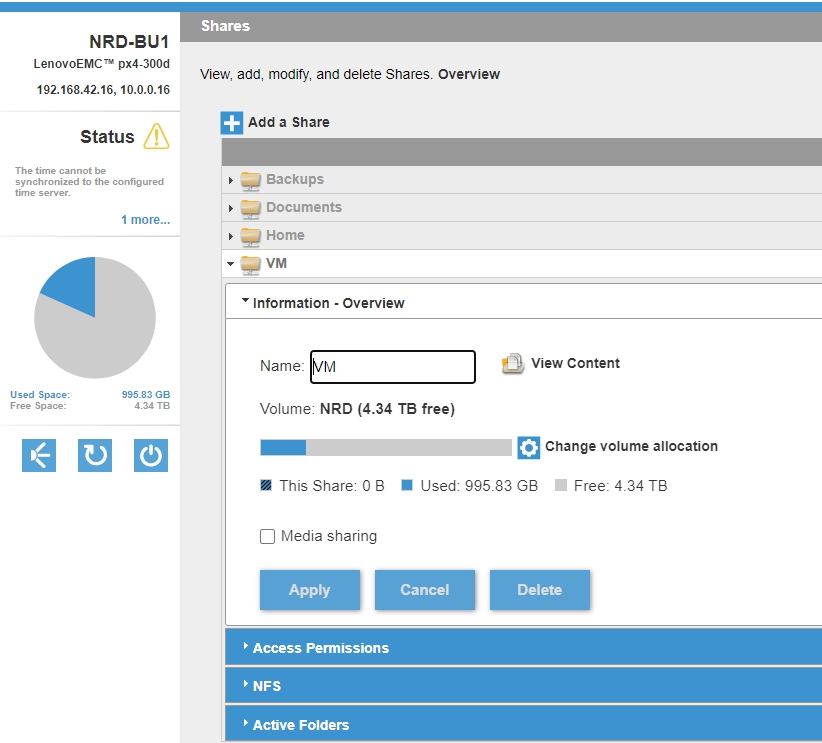822x743 pixels.
Task: Click the Change volume allocation gear icon
Action: point(528,447)
